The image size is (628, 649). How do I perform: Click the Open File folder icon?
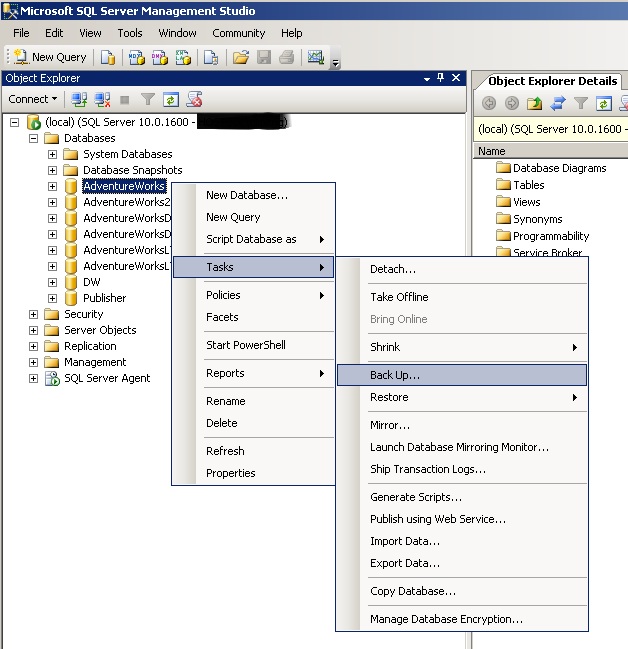[241, 57]
